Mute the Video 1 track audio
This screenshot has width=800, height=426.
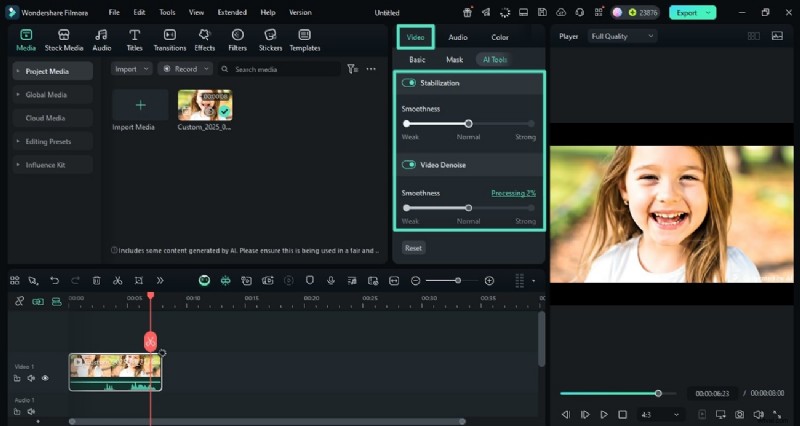click(31, 378)
